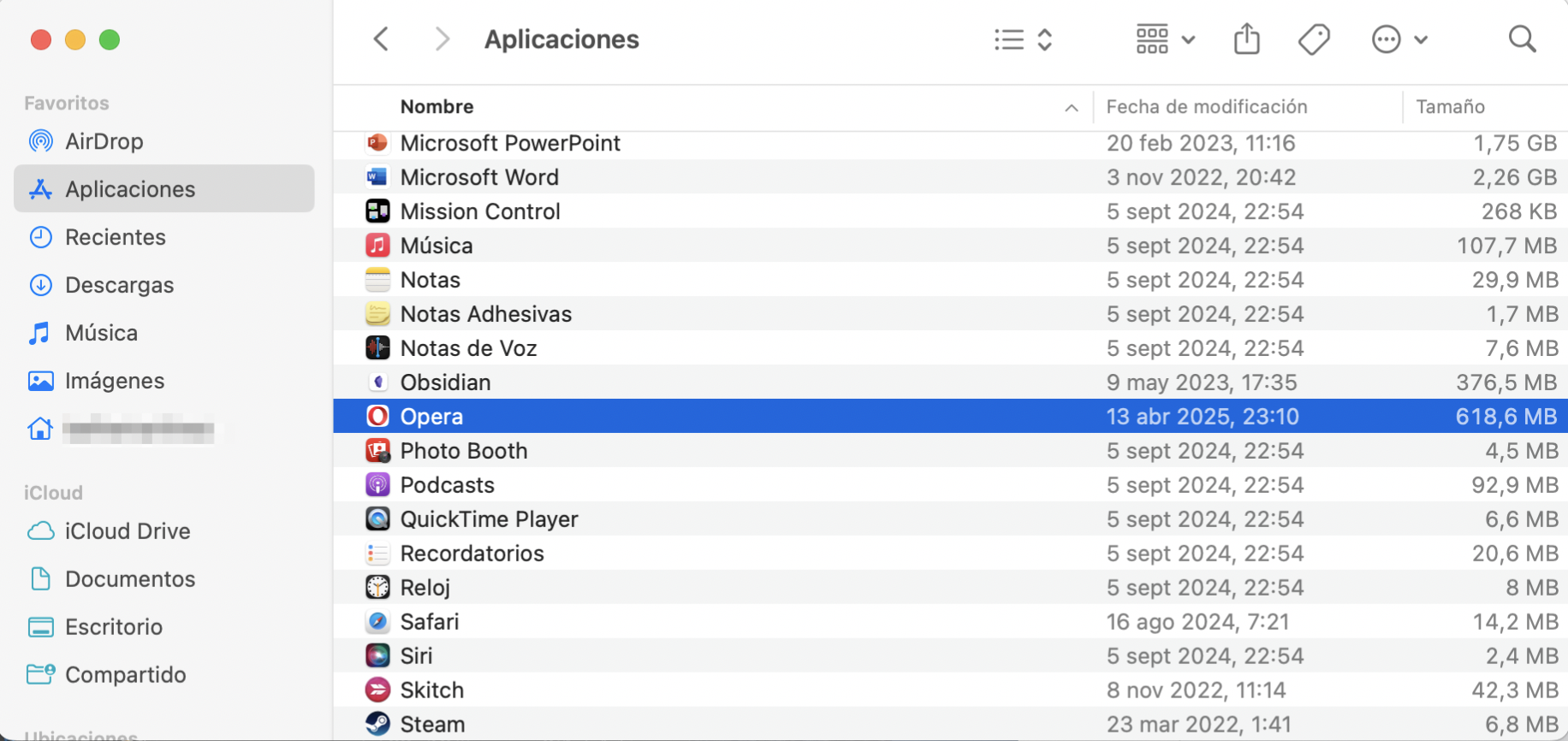This screenshot has height=741, width=1568.
Task: Open Recientes in the sidebar
Action: pos(164,237)
